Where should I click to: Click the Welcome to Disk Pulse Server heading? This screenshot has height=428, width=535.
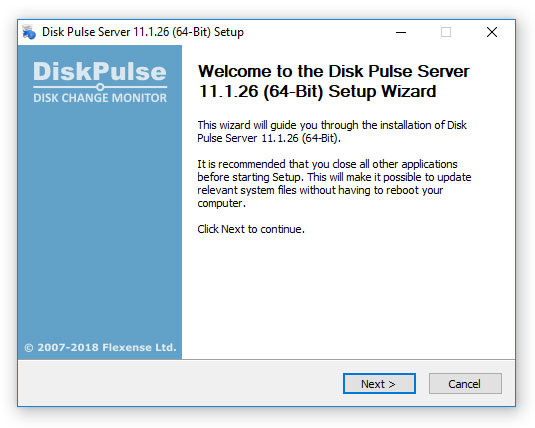pyautogui.click(x=334, y=81)
